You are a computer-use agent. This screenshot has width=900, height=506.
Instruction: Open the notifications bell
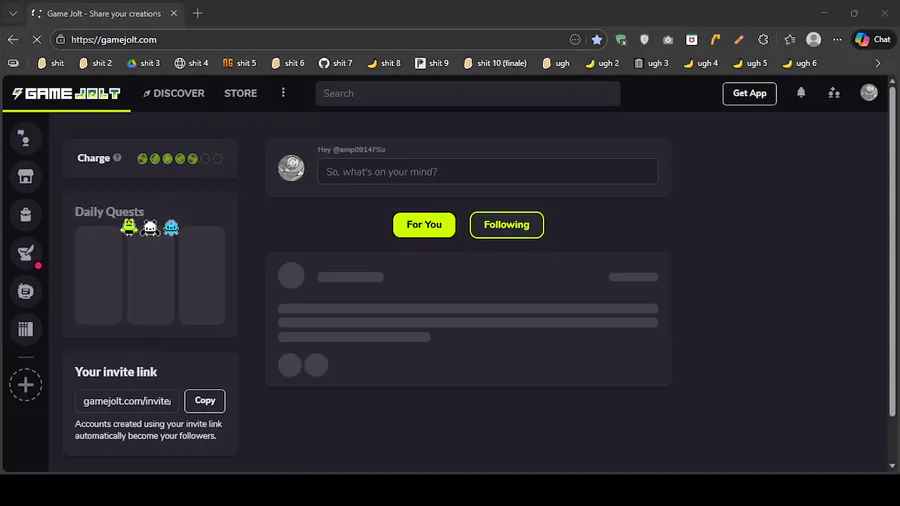pos(801,93)
